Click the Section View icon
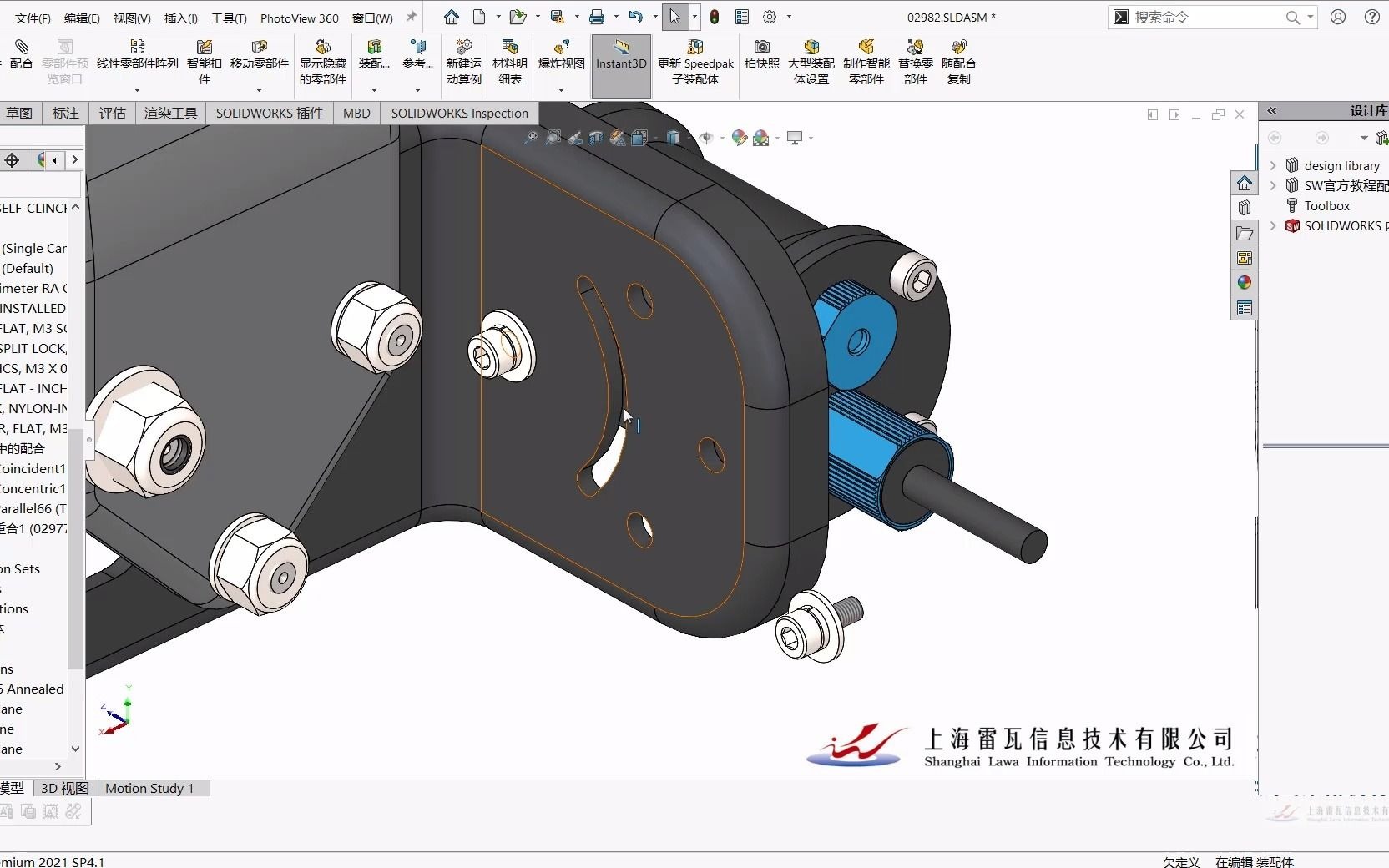Viewport: 1389px width, 868px height. pos(596,138)
